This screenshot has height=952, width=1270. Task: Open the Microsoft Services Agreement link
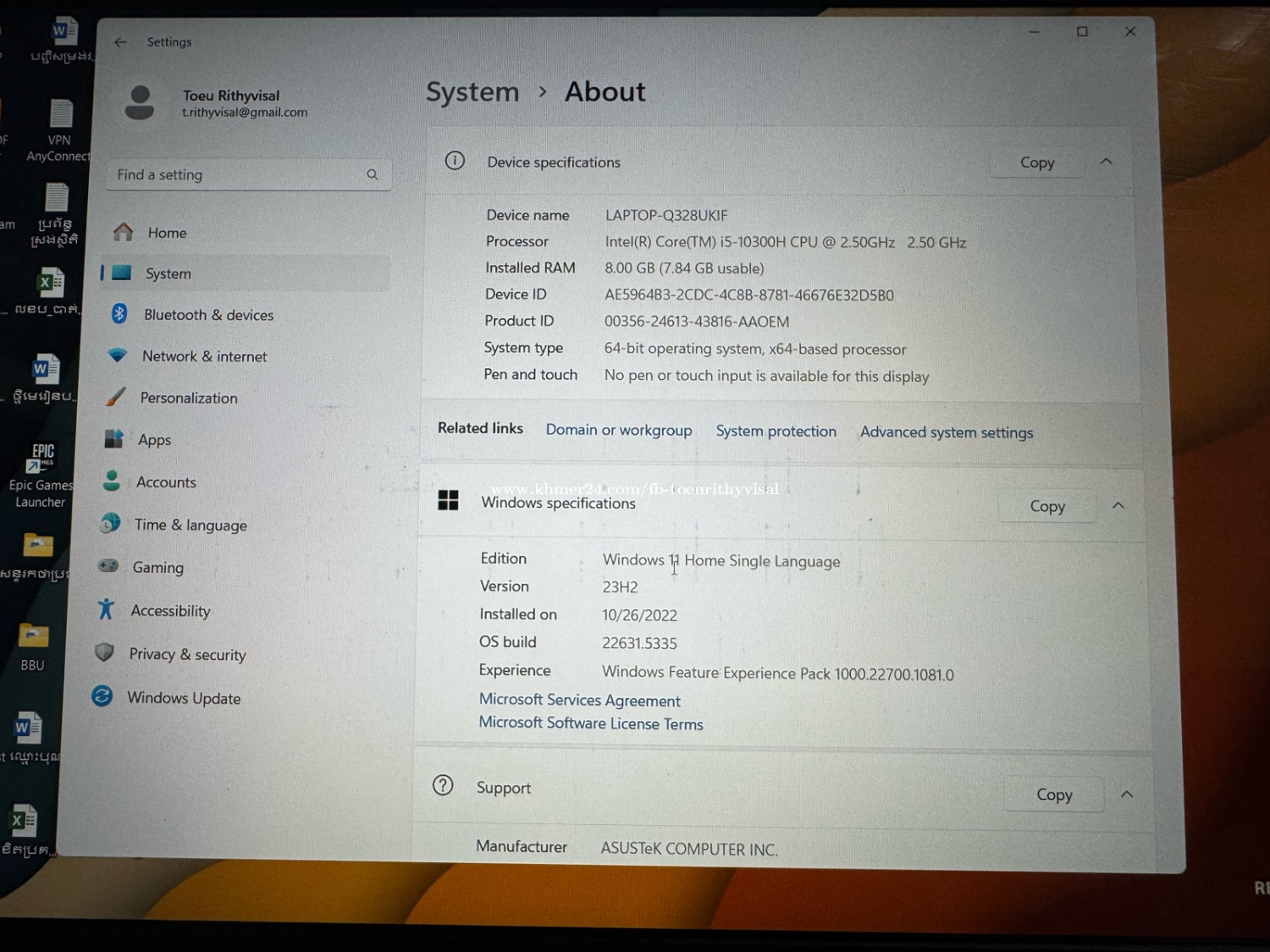pos(580,700)
